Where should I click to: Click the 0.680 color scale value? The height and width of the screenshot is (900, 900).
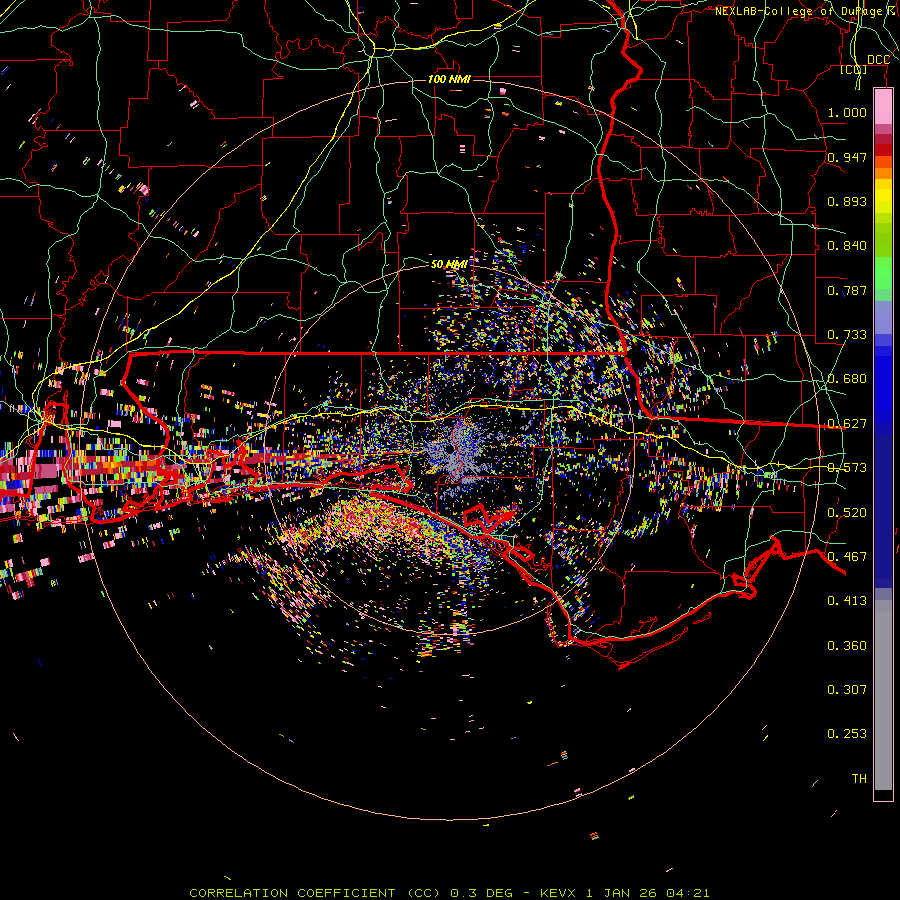[x=847, y=378]
